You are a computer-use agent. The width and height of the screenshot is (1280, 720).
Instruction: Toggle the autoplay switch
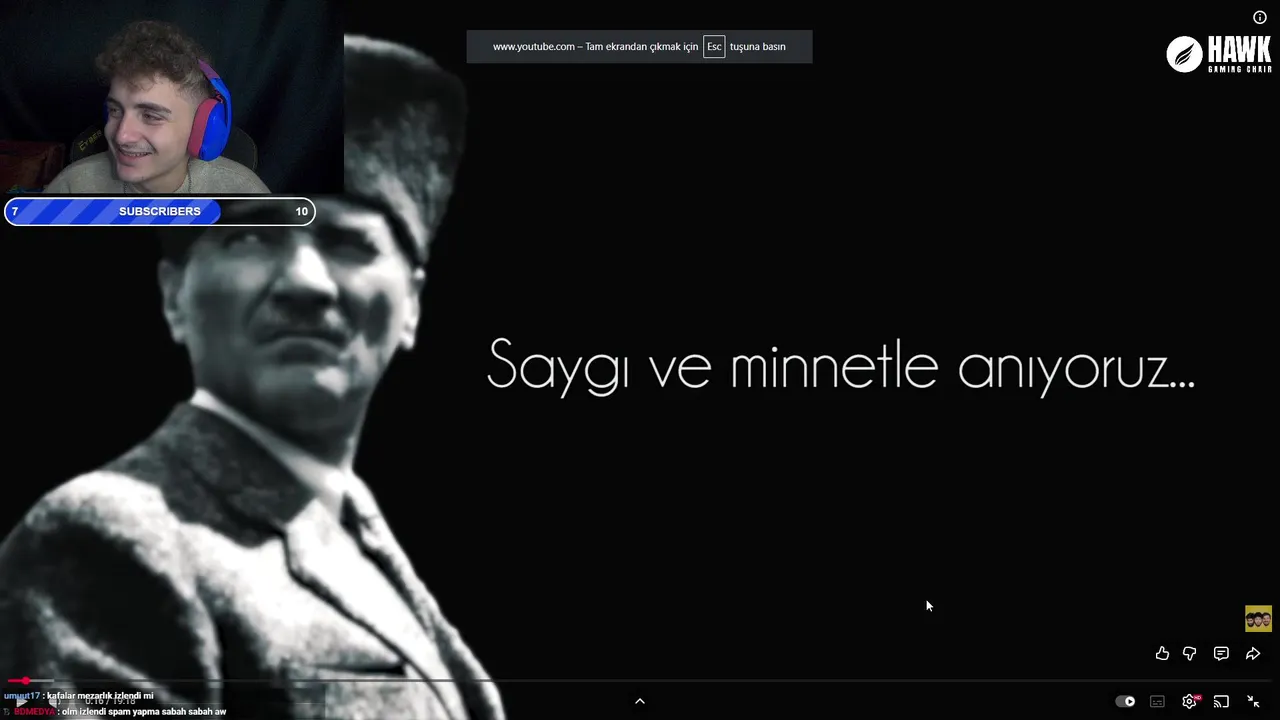[x=1125, y=701]
